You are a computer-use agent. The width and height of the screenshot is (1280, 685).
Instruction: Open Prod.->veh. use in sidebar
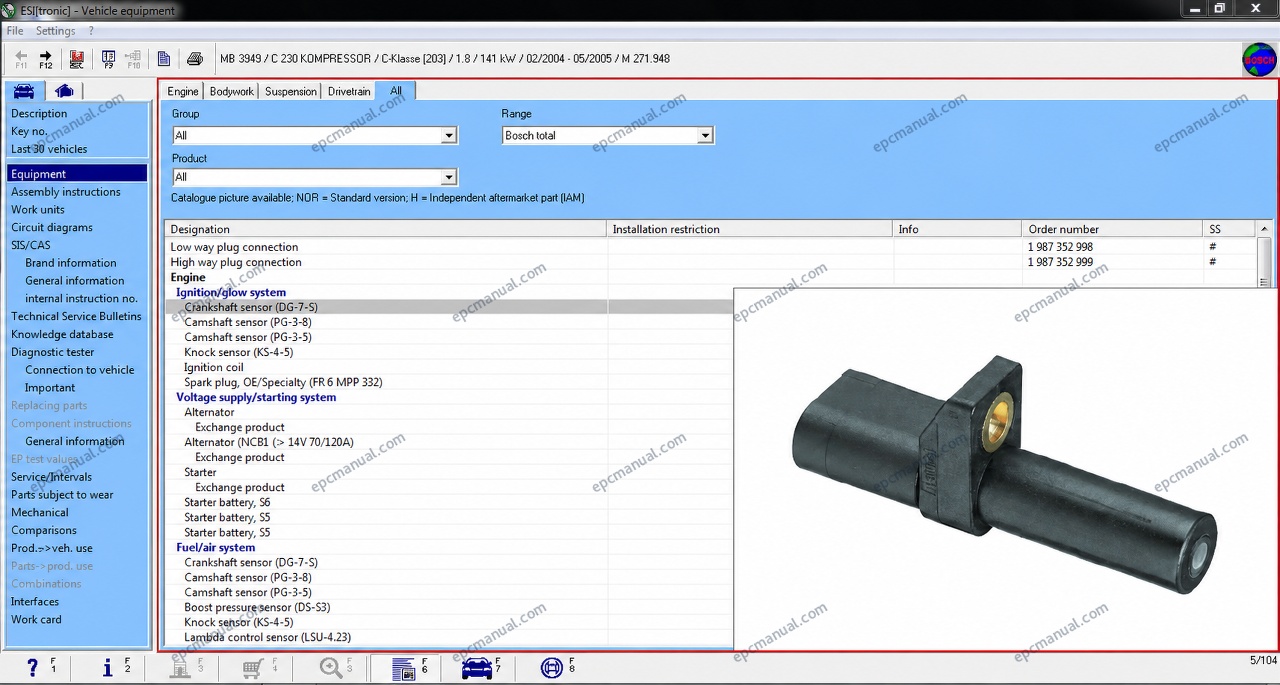click(x=52, y=548)
